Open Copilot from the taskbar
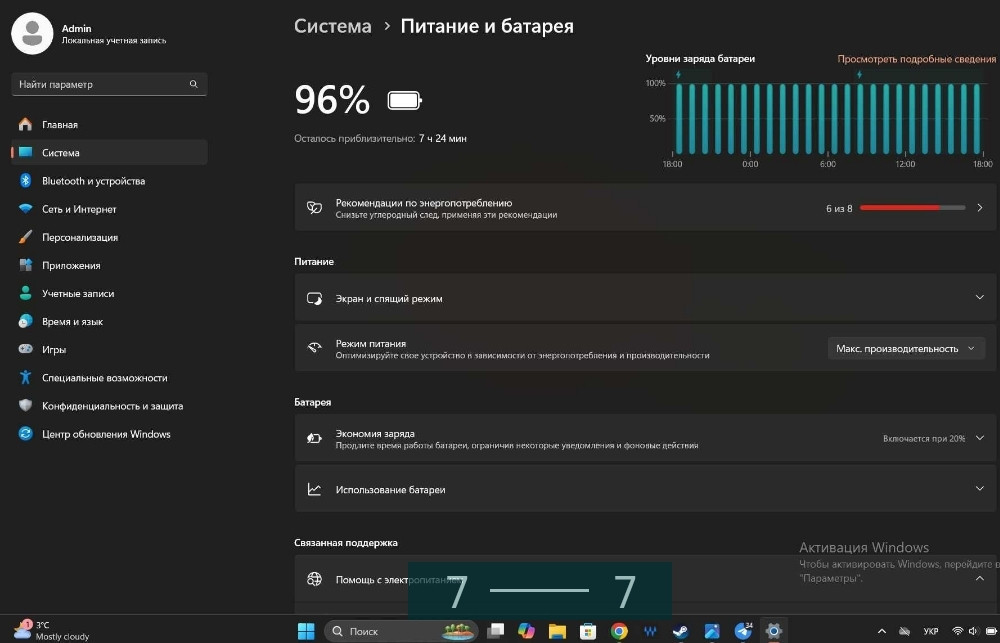The image size is (1000, 643). (x=527, y=631)
